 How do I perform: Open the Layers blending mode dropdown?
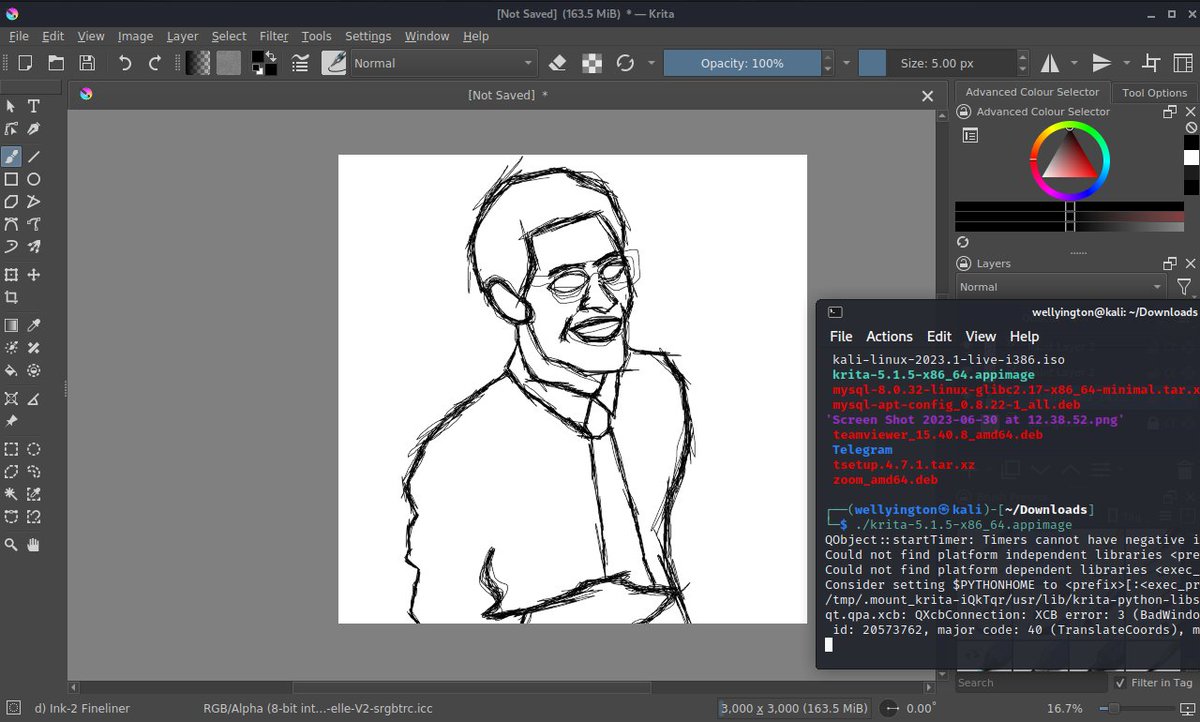(x=1060, y=287)
